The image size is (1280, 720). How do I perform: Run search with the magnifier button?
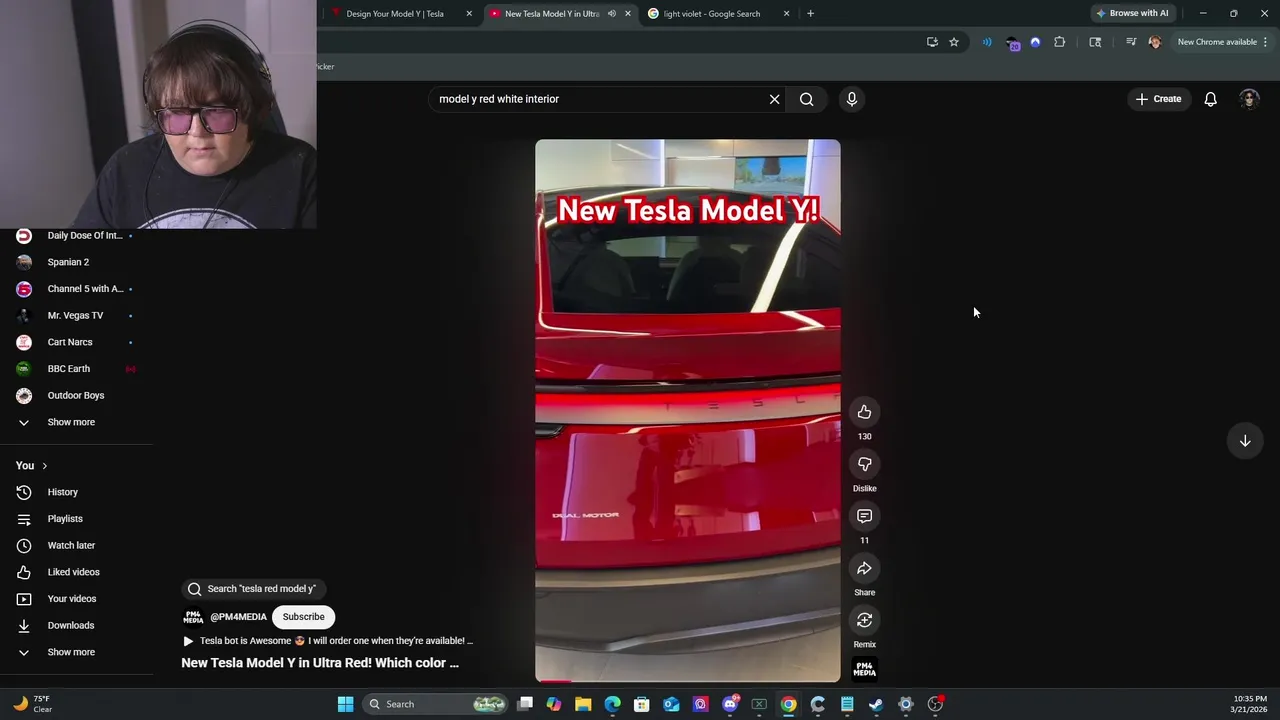pos(806,99)
